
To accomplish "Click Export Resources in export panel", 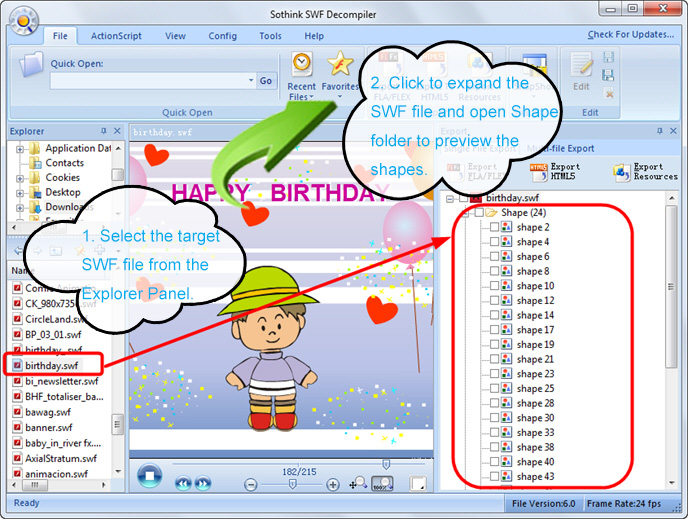I will coord(645,172).
